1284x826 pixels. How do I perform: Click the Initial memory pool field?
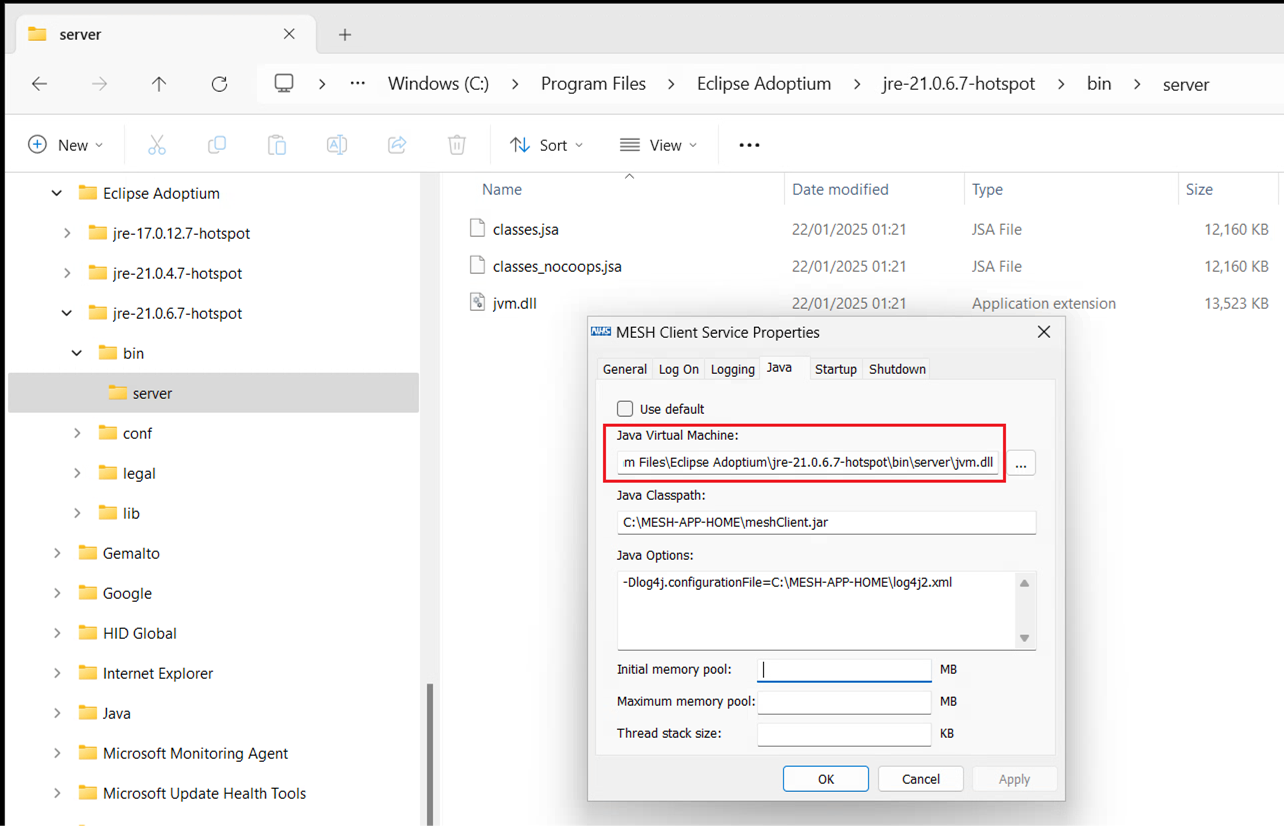click(844, 670)
